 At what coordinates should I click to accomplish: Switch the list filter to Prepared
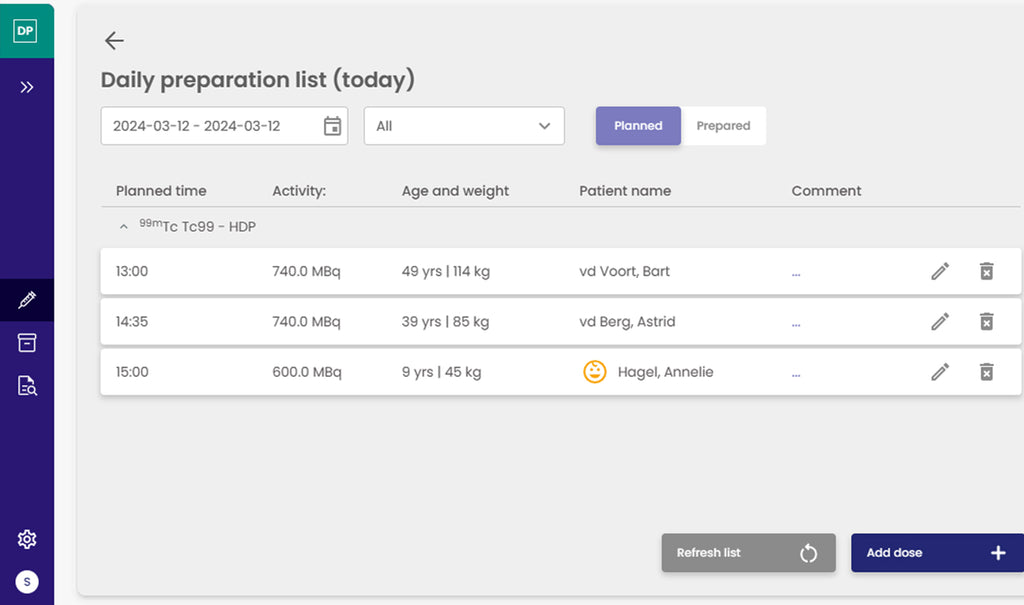click(723, 125)
